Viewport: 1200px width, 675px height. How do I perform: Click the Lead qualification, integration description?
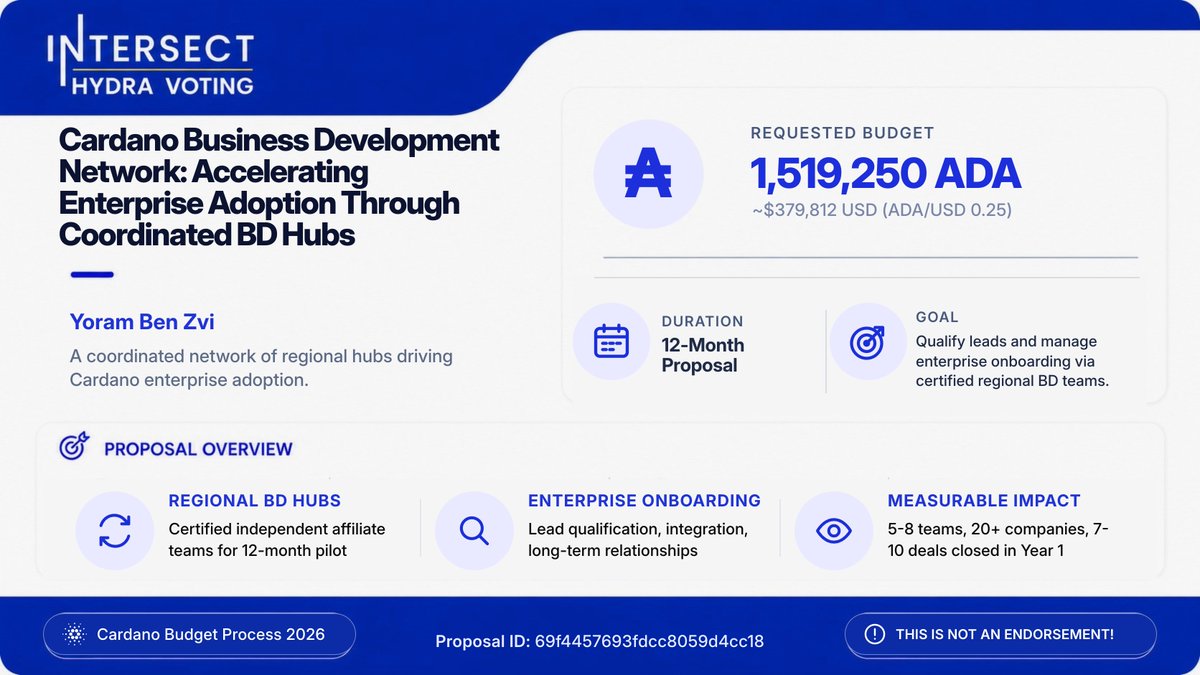[638, 540]
